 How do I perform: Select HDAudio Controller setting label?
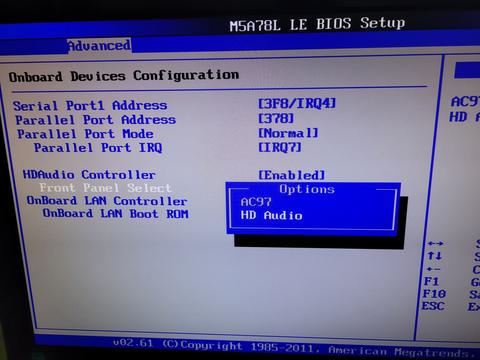[89, 174]
